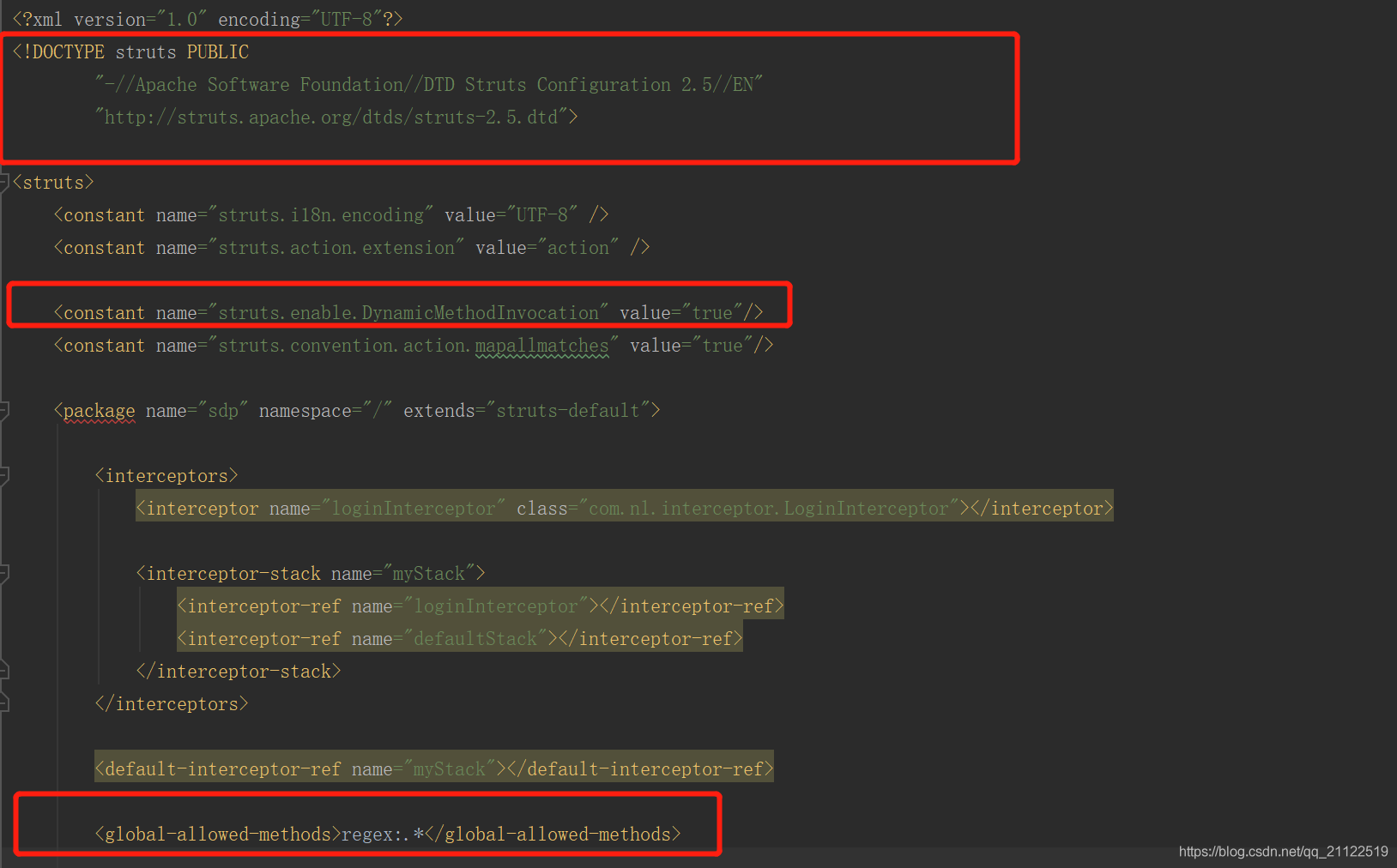Click "struts.enable.DynamicMethodInvocation" constant name
Image resolution: width=1397 pixels, height=868 pixels.
tap(408, 312)
